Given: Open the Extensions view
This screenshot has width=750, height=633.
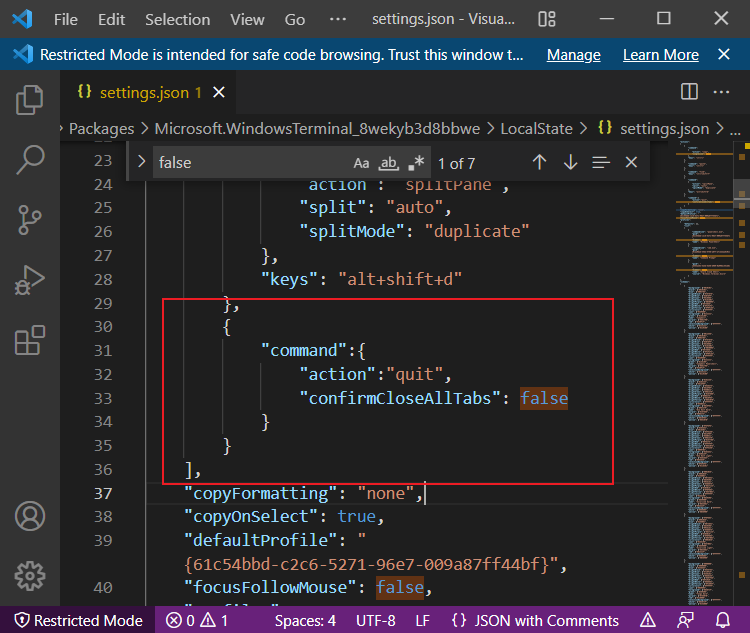Looking at the screenshot, I should tap(30, 341).
